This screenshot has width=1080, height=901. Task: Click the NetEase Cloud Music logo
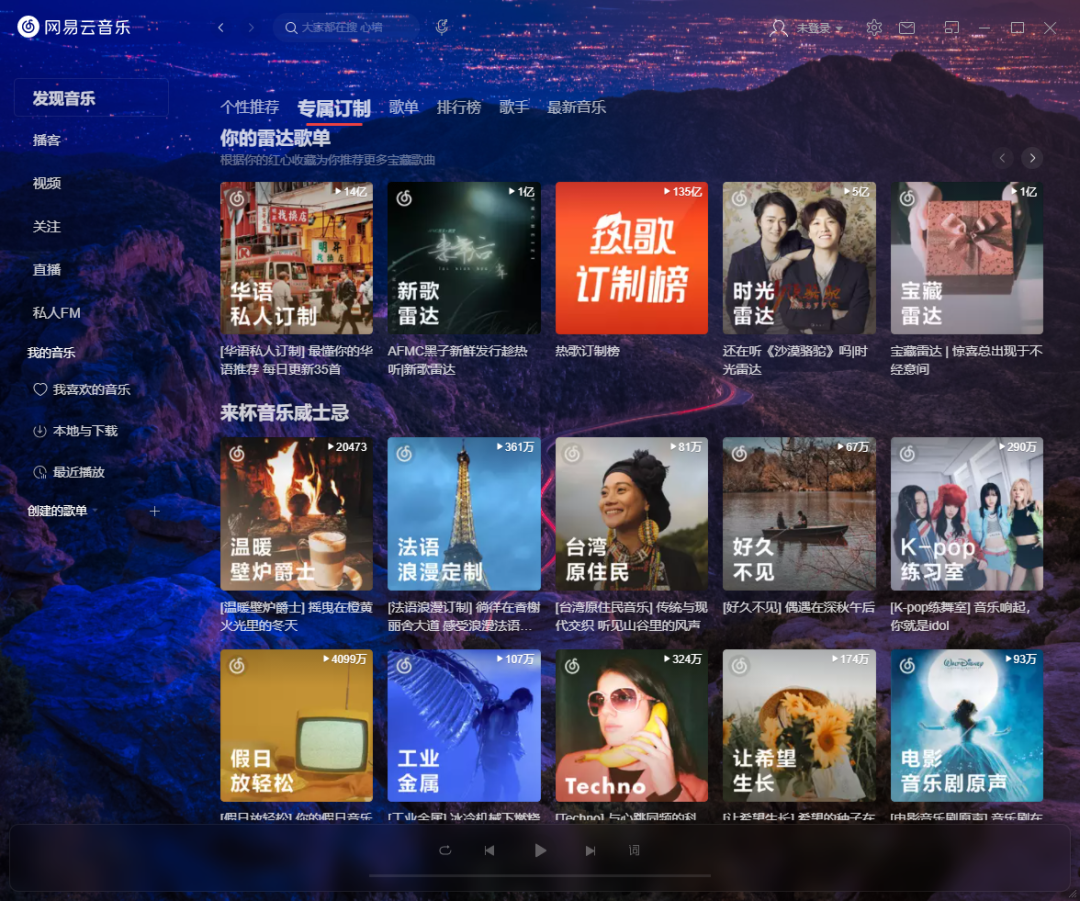tap(74, 27)
